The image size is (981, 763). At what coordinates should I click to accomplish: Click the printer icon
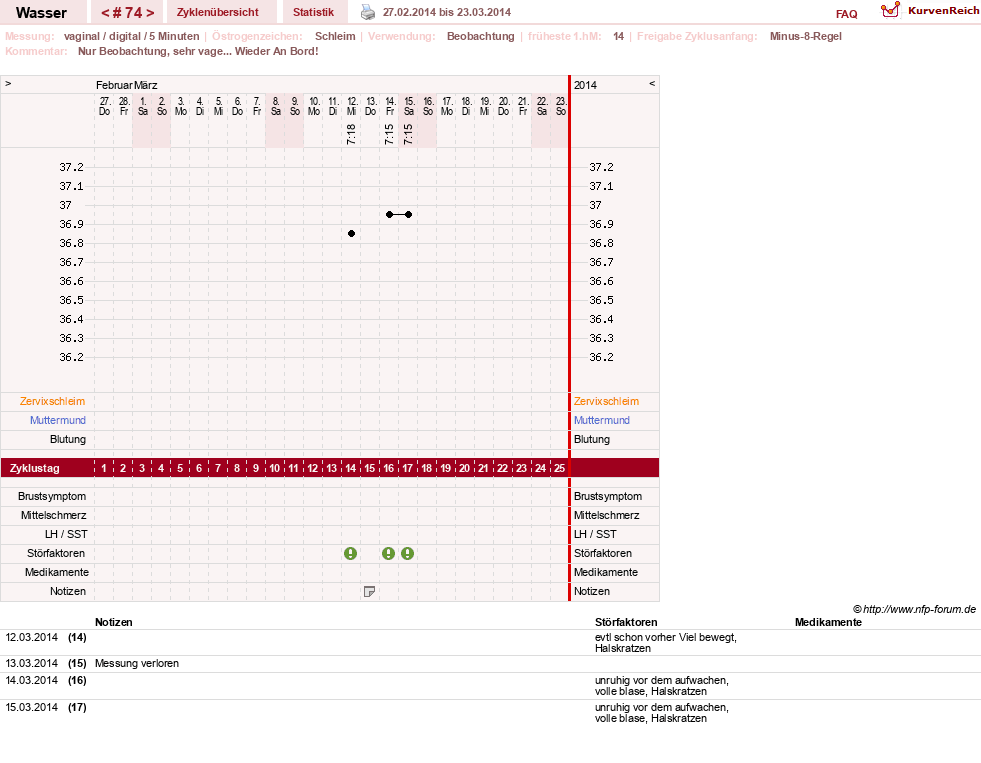[368, 12]
